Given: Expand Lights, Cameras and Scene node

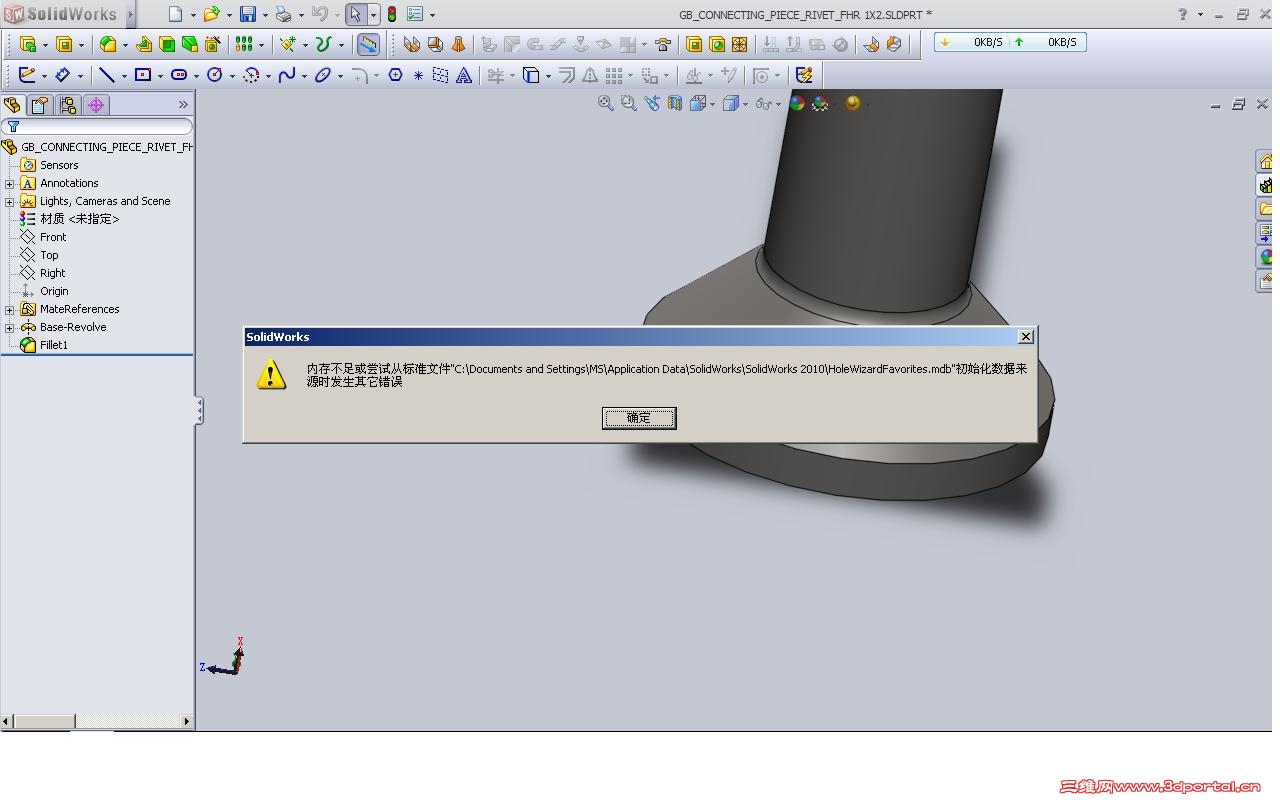Looking at the screenshot, I should (10, 202).
